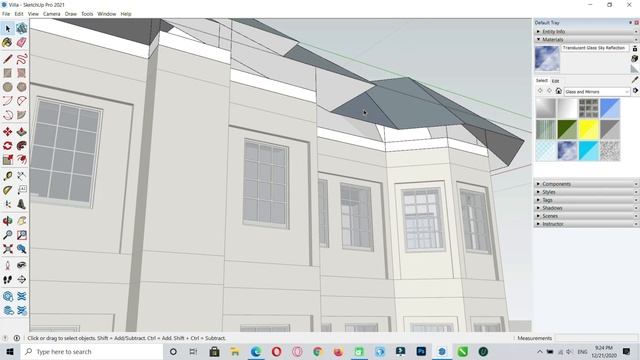This screenshot has width=640, height=360.
Task: Select the 3D Text tool
Action: 22,204
